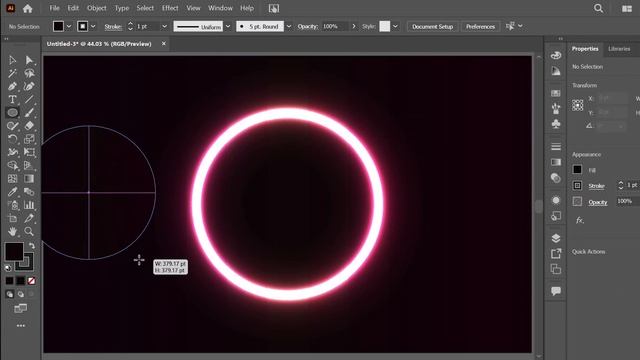The width and height of the screenshot is (640, 360).
Task: Select the Magic Wand tool
Action: tap(13, 73)
